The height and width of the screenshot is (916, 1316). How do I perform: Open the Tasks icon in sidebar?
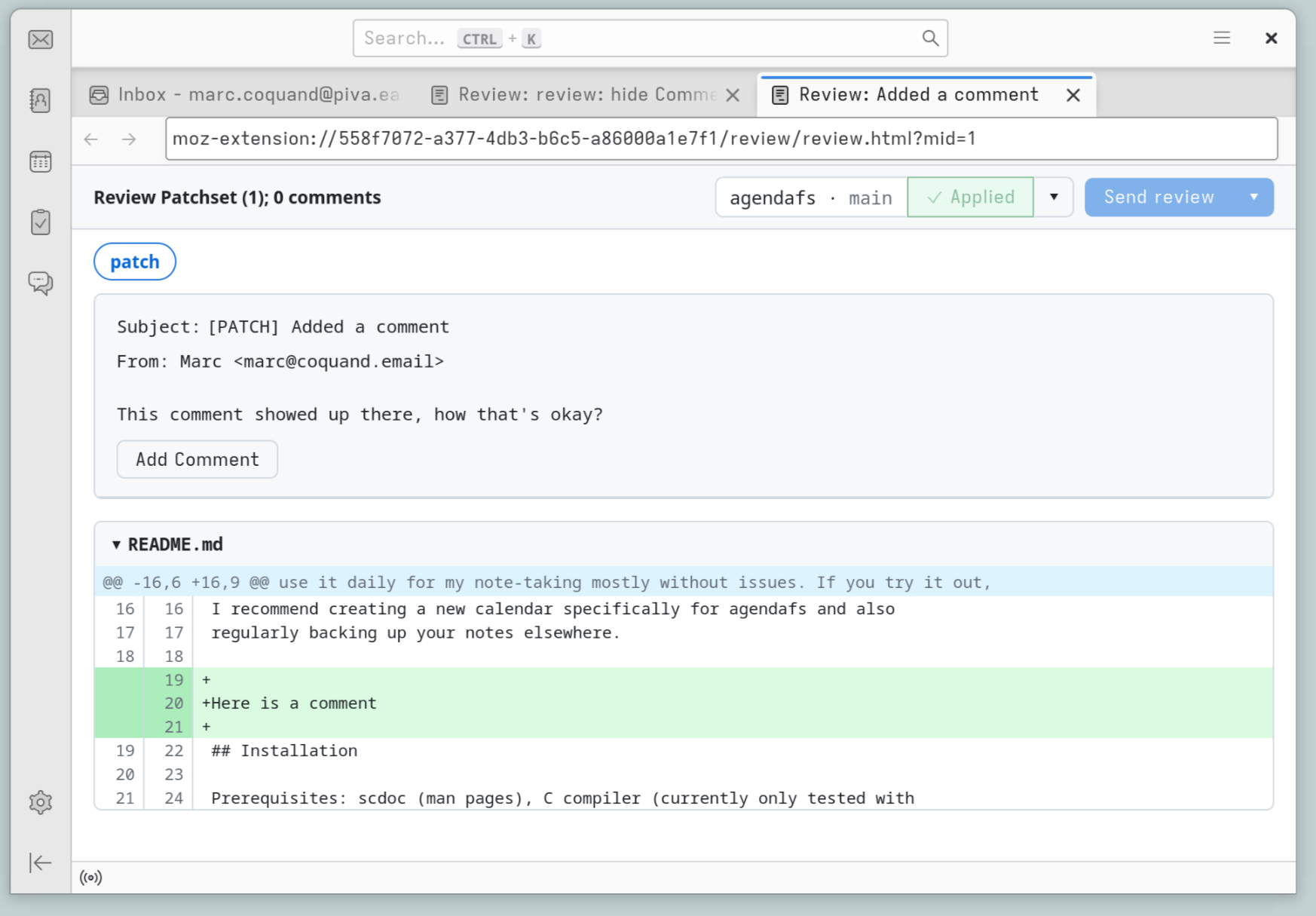41,222
